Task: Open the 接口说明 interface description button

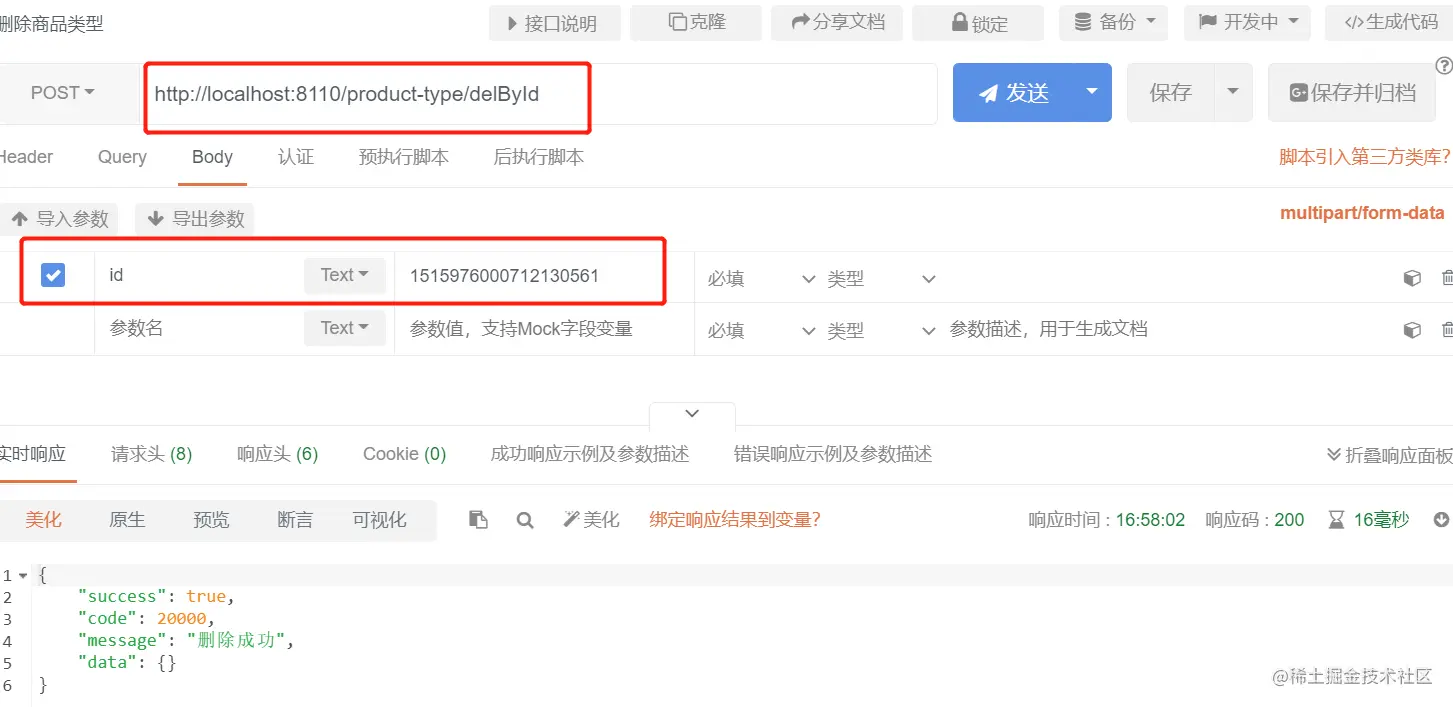Action: (554, 23)
